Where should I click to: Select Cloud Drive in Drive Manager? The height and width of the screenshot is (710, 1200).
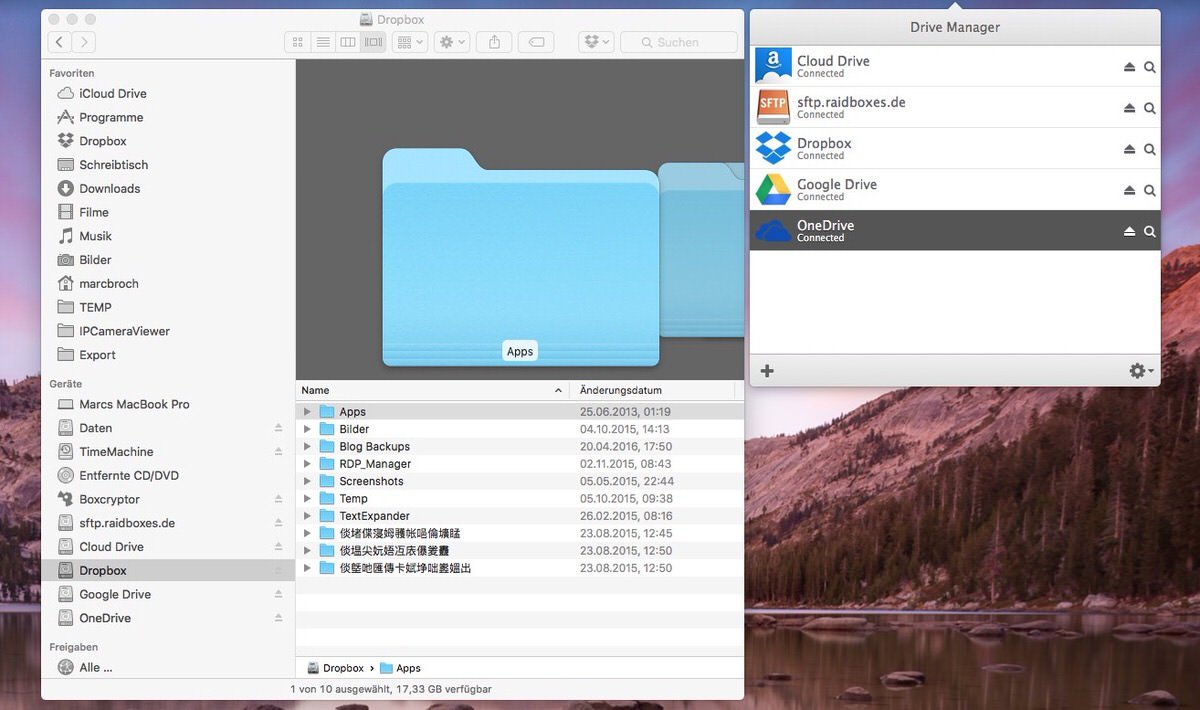pos(955,66)
